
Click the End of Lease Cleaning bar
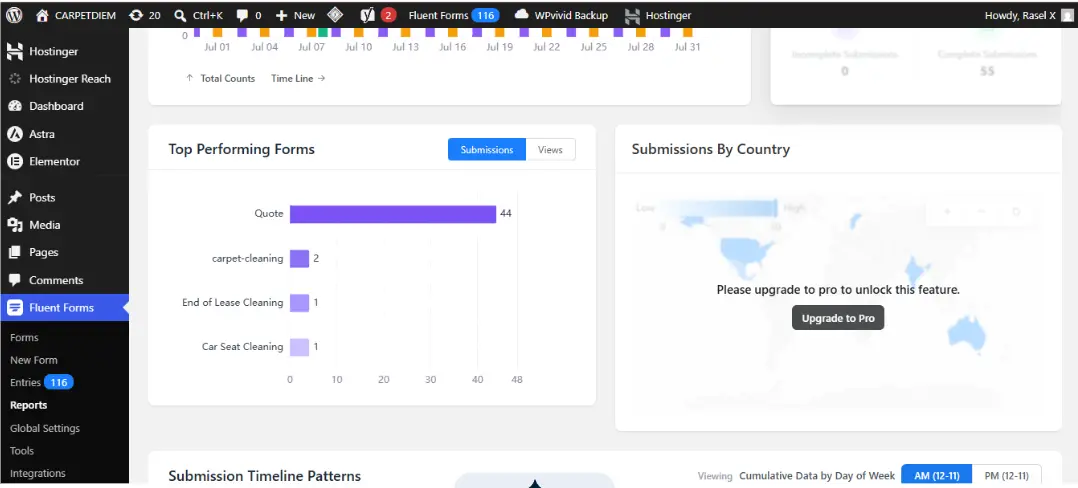click(x=299, y=302)
